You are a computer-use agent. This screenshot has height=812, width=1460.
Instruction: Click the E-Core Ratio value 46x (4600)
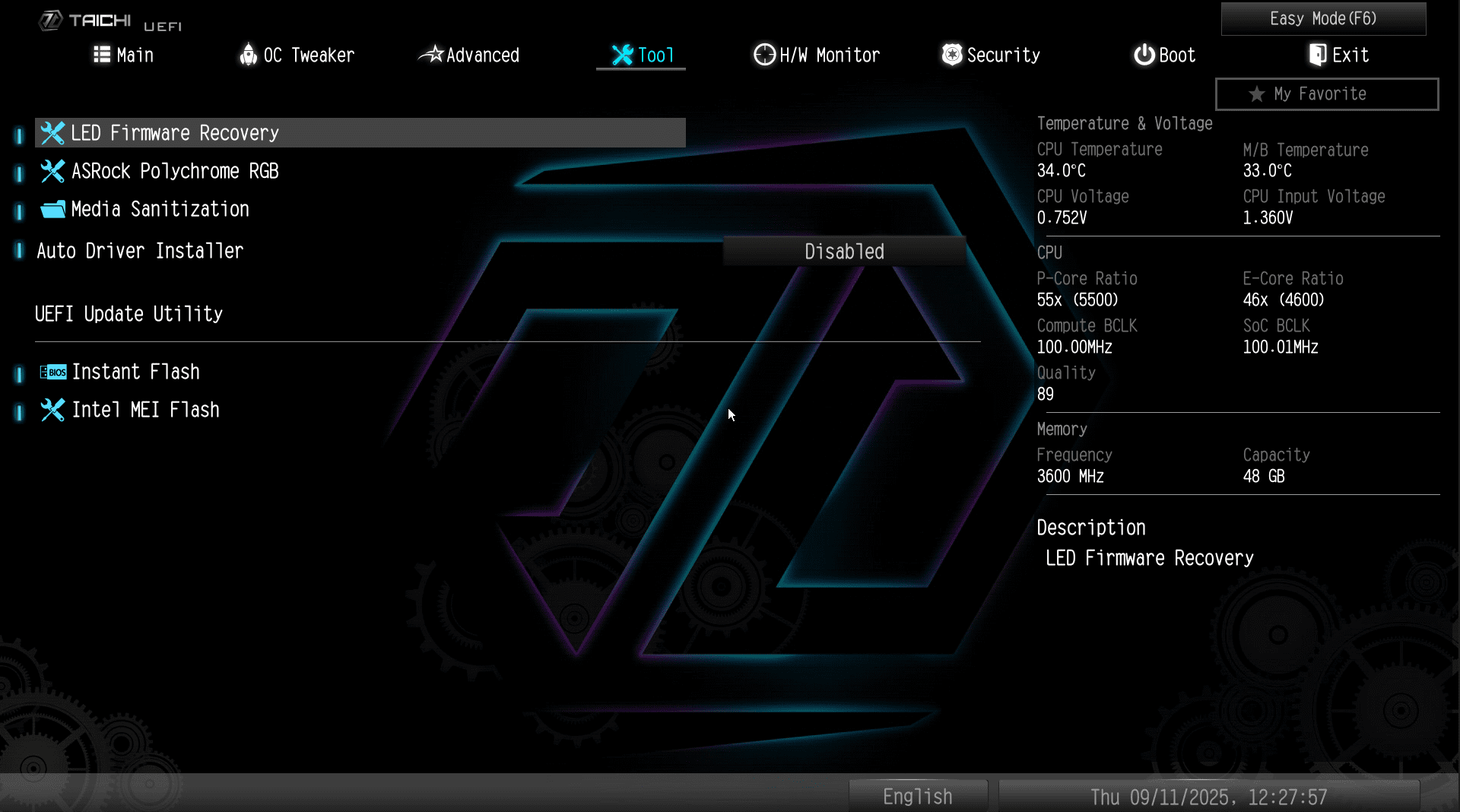coord(1284,300)
